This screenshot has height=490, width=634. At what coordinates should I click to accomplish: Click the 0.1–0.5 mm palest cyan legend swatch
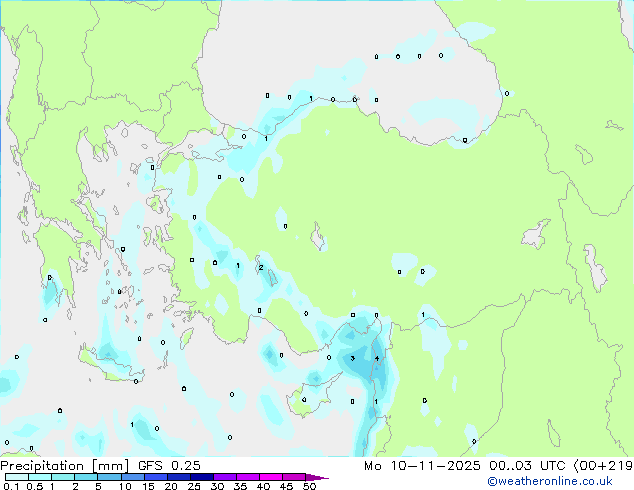17,477
